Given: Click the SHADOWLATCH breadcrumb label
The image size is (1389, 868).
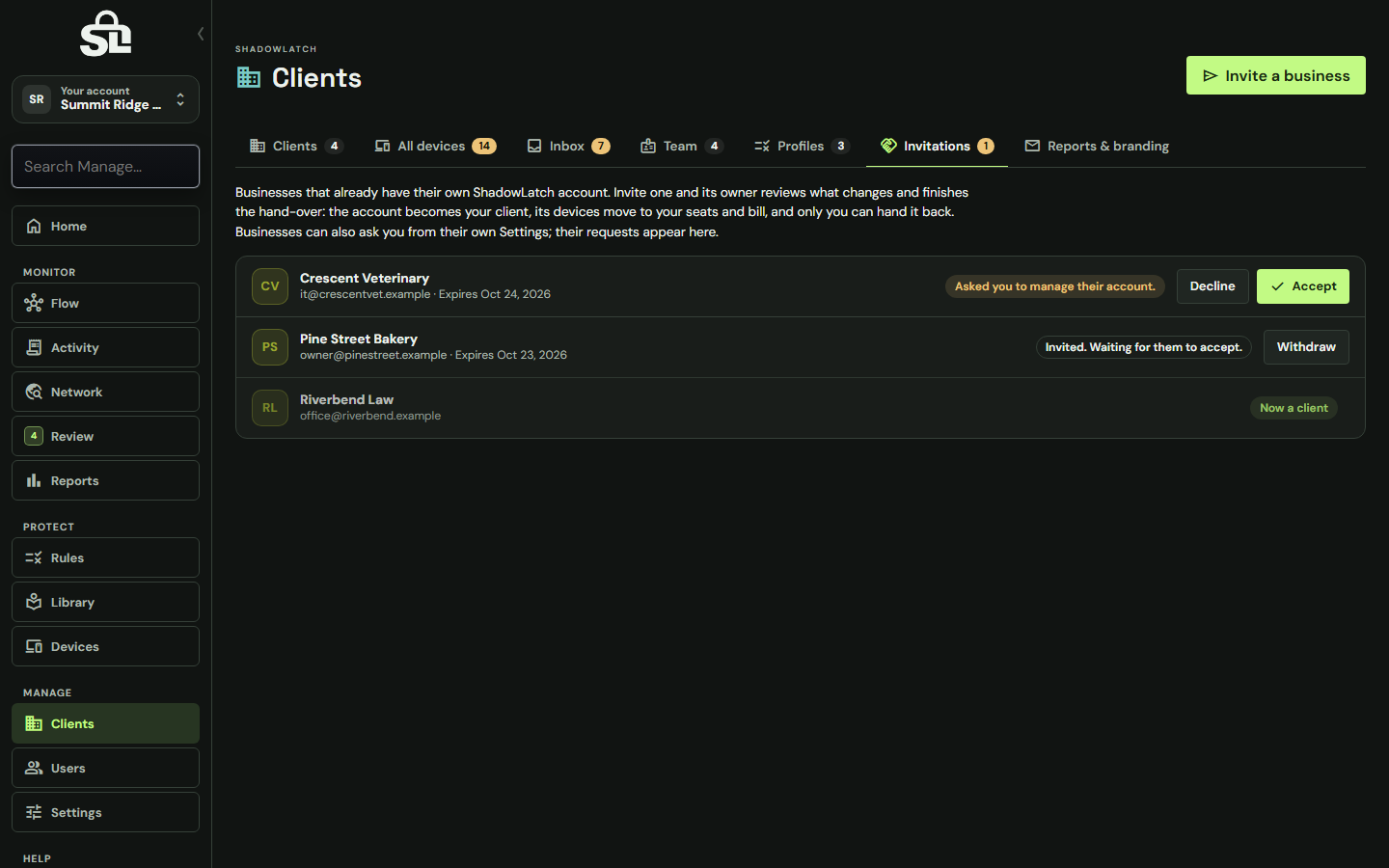Looking at the screenshot, I should tap(276, 49).
